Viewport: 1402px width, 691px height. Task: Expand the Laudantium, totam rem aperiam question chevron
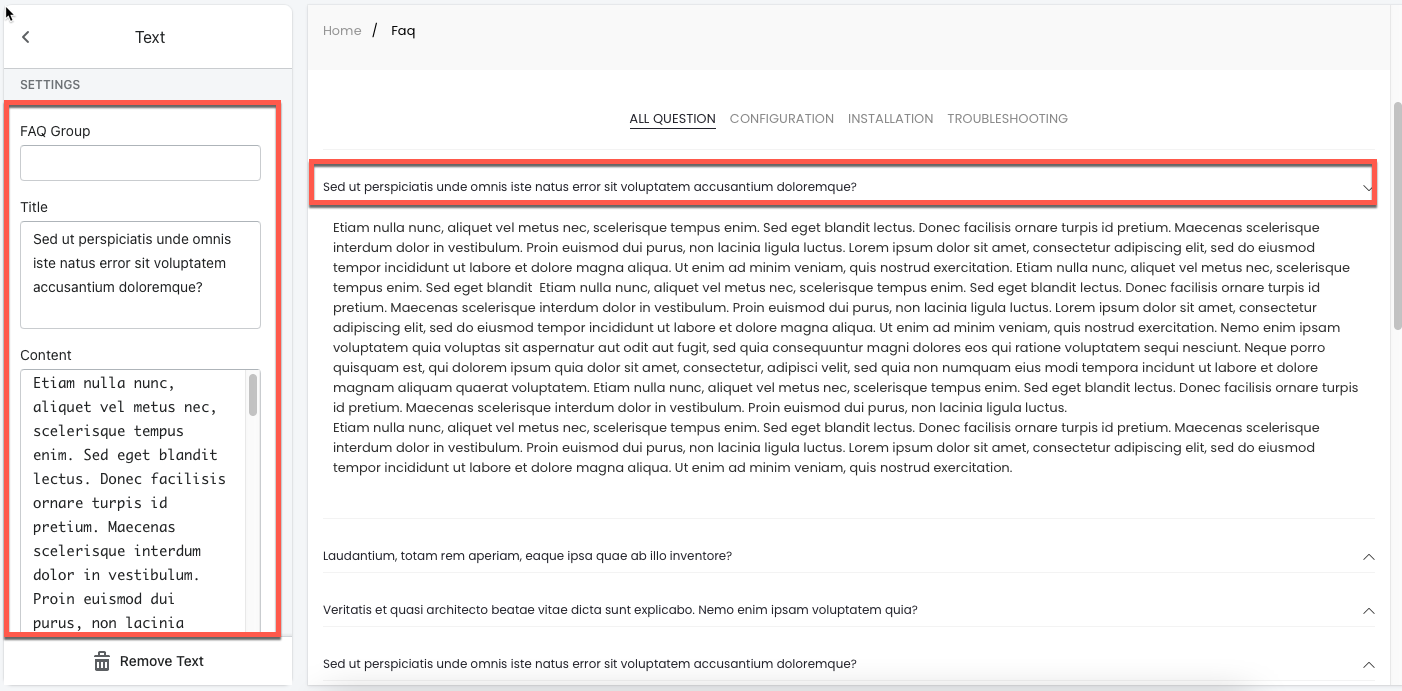point(1369,556)
